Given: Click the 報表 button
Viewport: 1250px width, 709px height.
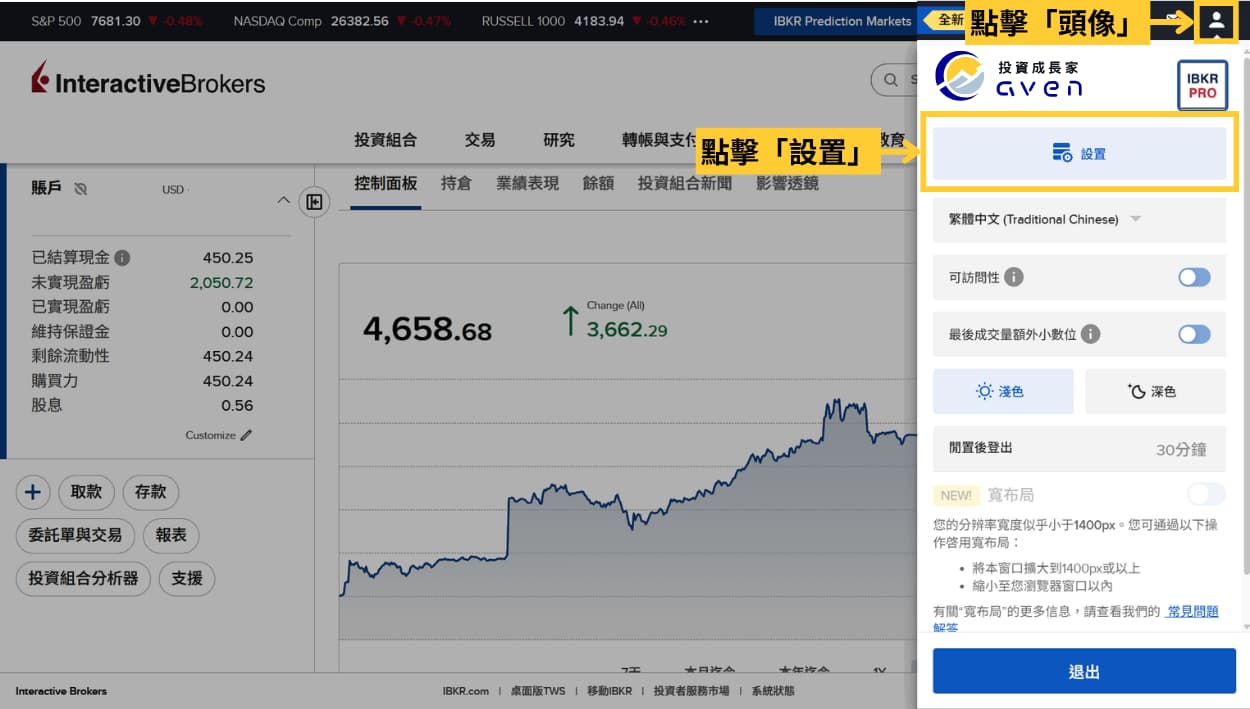Looking at the screenshot, I should click(171, 535).
